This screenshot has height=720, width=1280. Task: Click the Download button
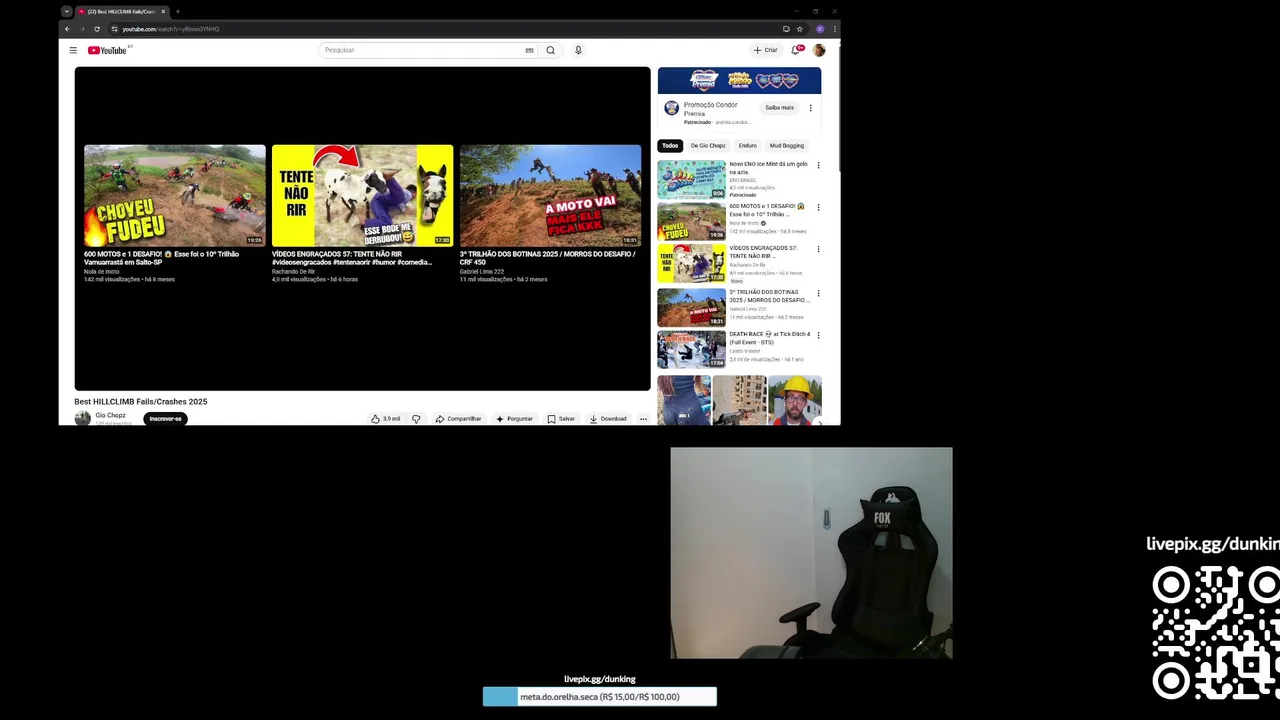tap(608, 419)
